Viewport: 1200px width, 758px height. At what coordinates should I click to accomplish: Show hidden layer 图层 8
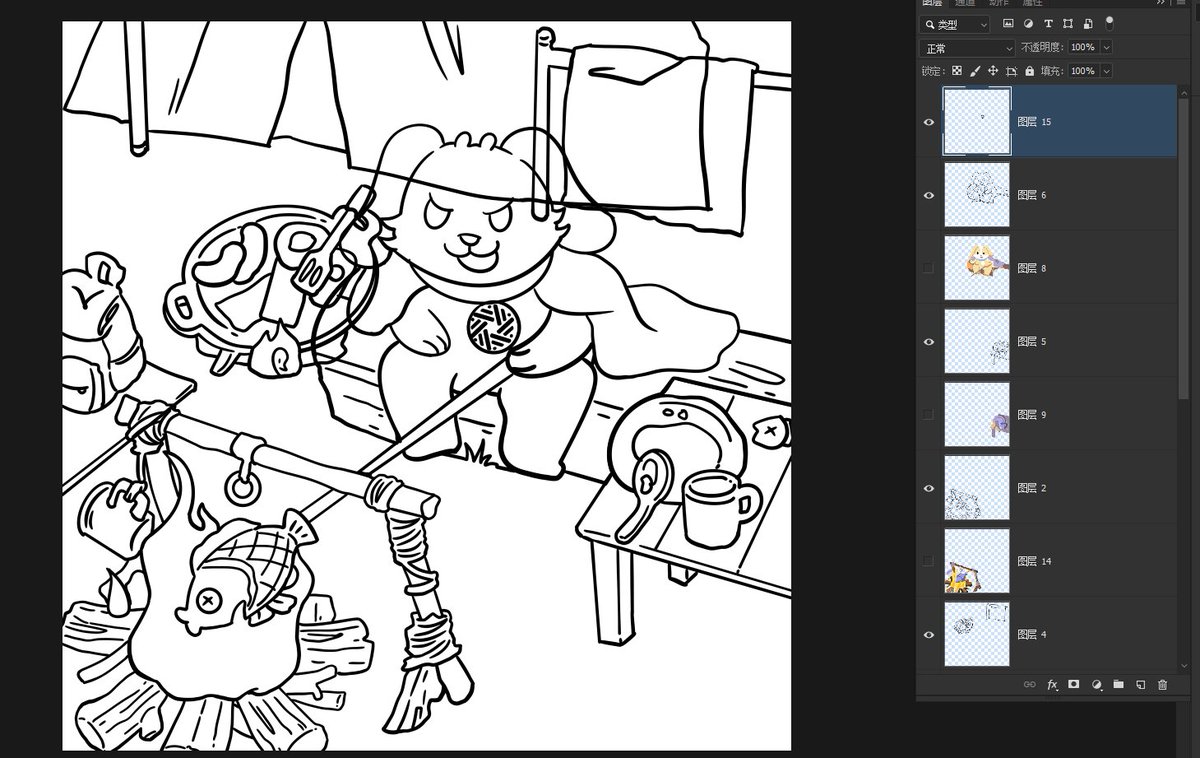click(x=929, y=268)
